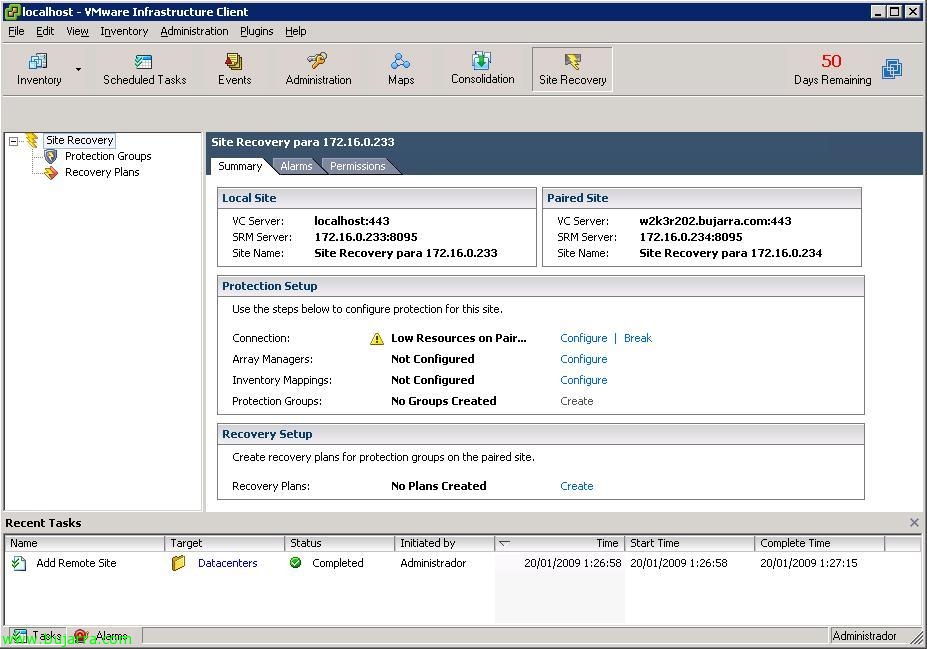Click SRM Server value 172.16.0.233:8095
This screenshot has height=649, width=927.
point(366,237)
